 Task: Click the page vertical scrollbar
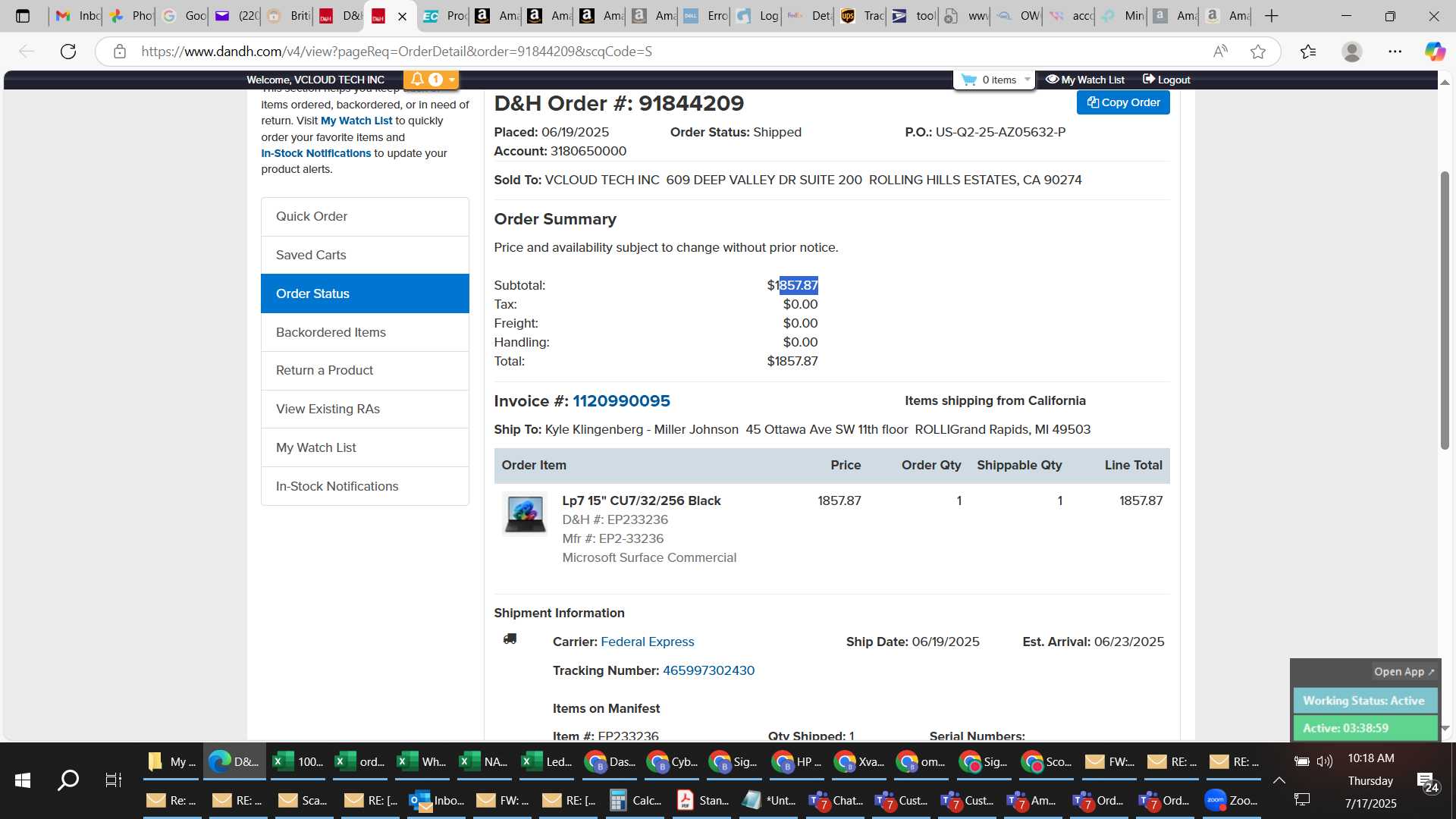(x=1445, y=309)
